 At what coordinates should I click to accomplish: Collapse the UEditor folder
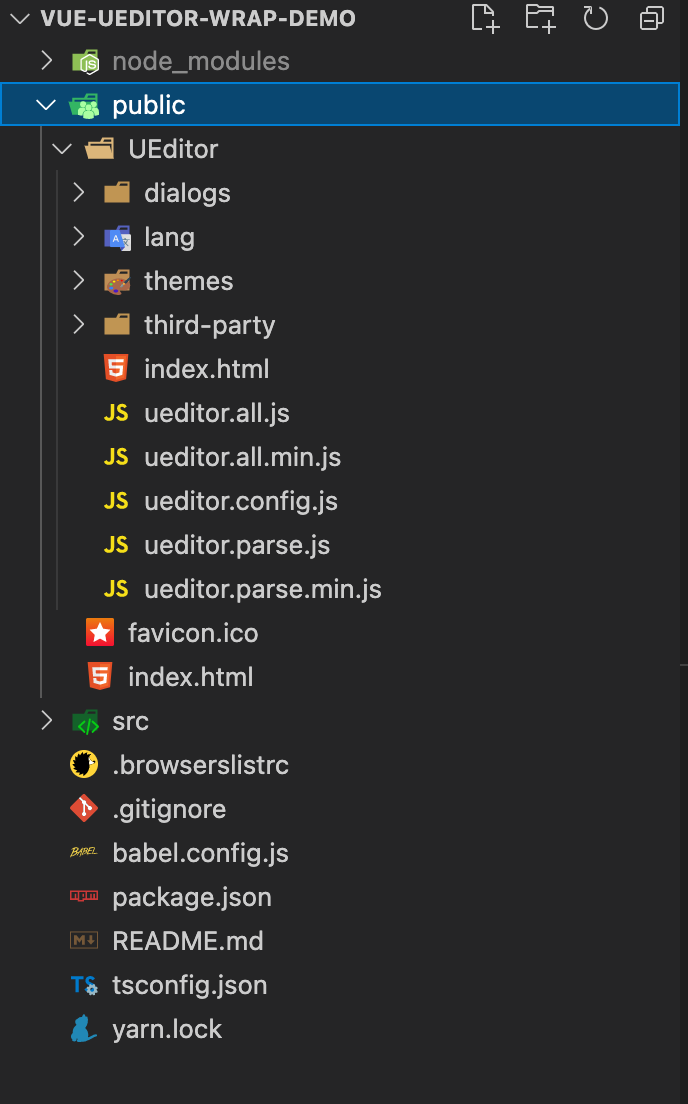pyautogui.click(x=63, y=149)
